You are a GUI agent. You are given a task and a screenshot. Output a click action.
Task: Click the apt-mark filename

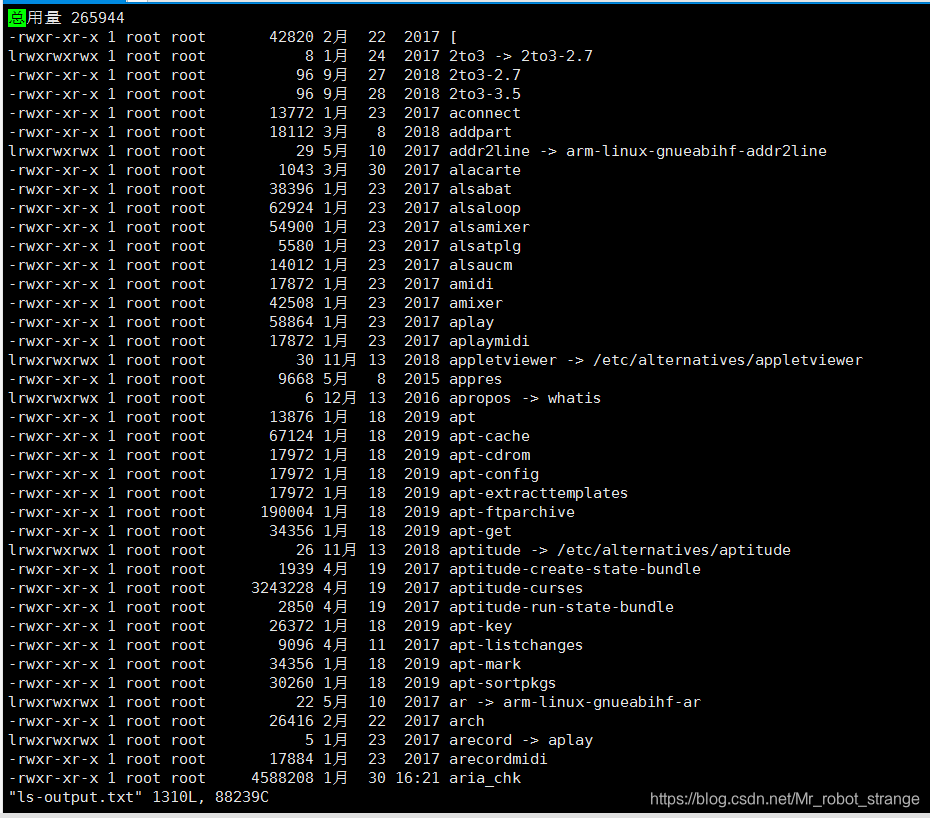tap(485, 664)
